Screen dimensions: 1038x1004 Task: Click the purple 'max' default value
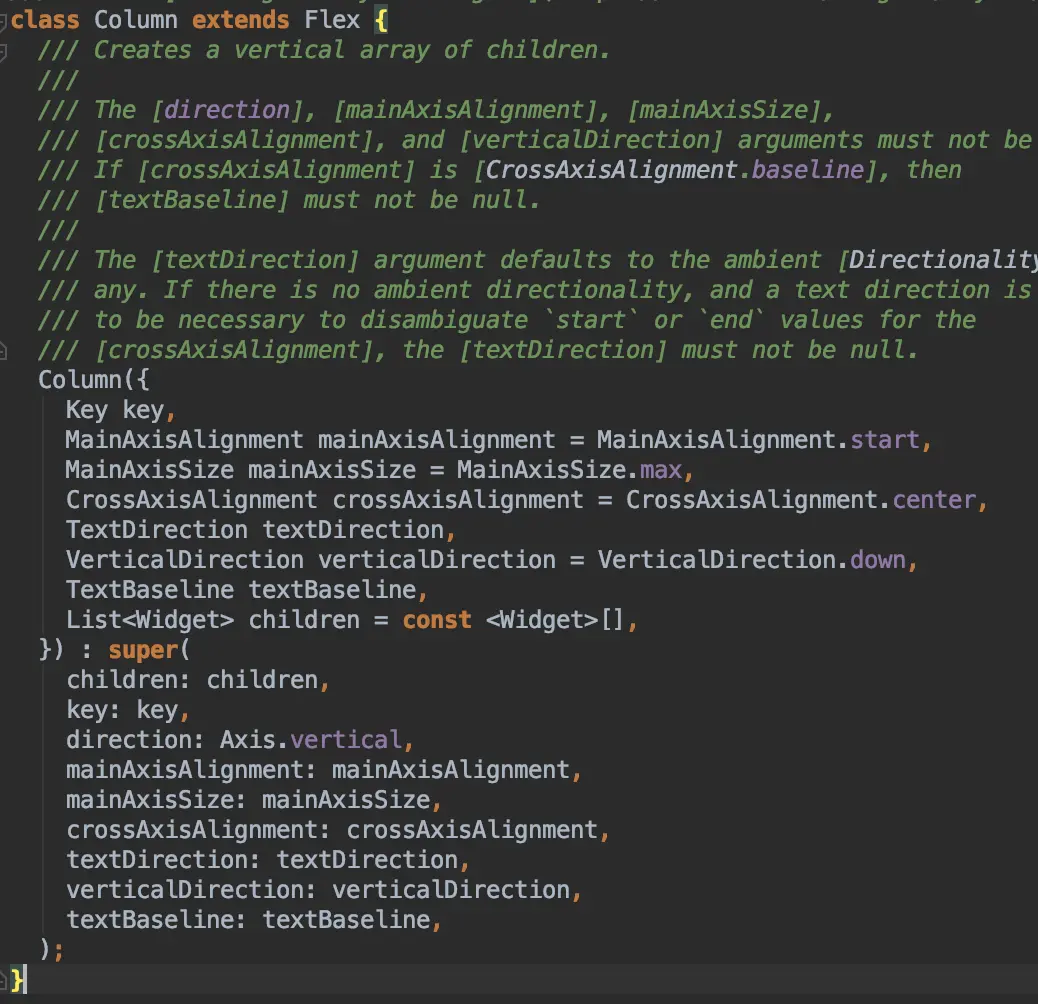click(x=661, y=470)
